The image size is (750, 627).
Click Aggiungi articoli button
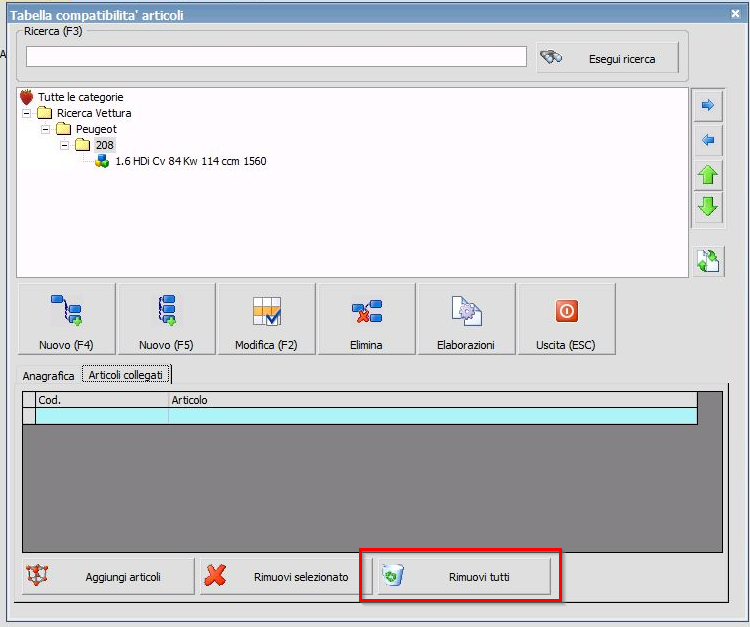tap(108, 576)
